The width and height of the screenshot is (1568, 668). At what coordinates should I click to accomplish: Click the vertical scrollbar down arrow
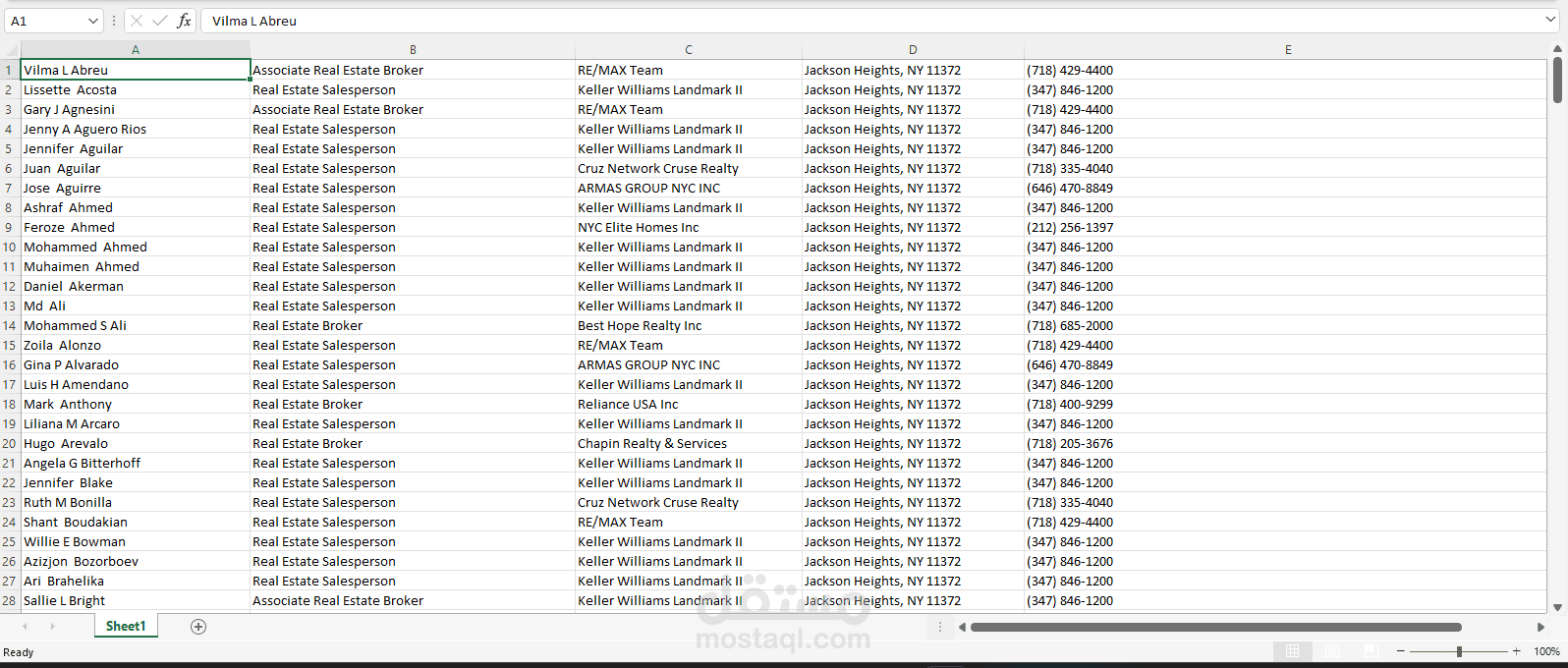pyautogui.click(x=1557, y=608)
